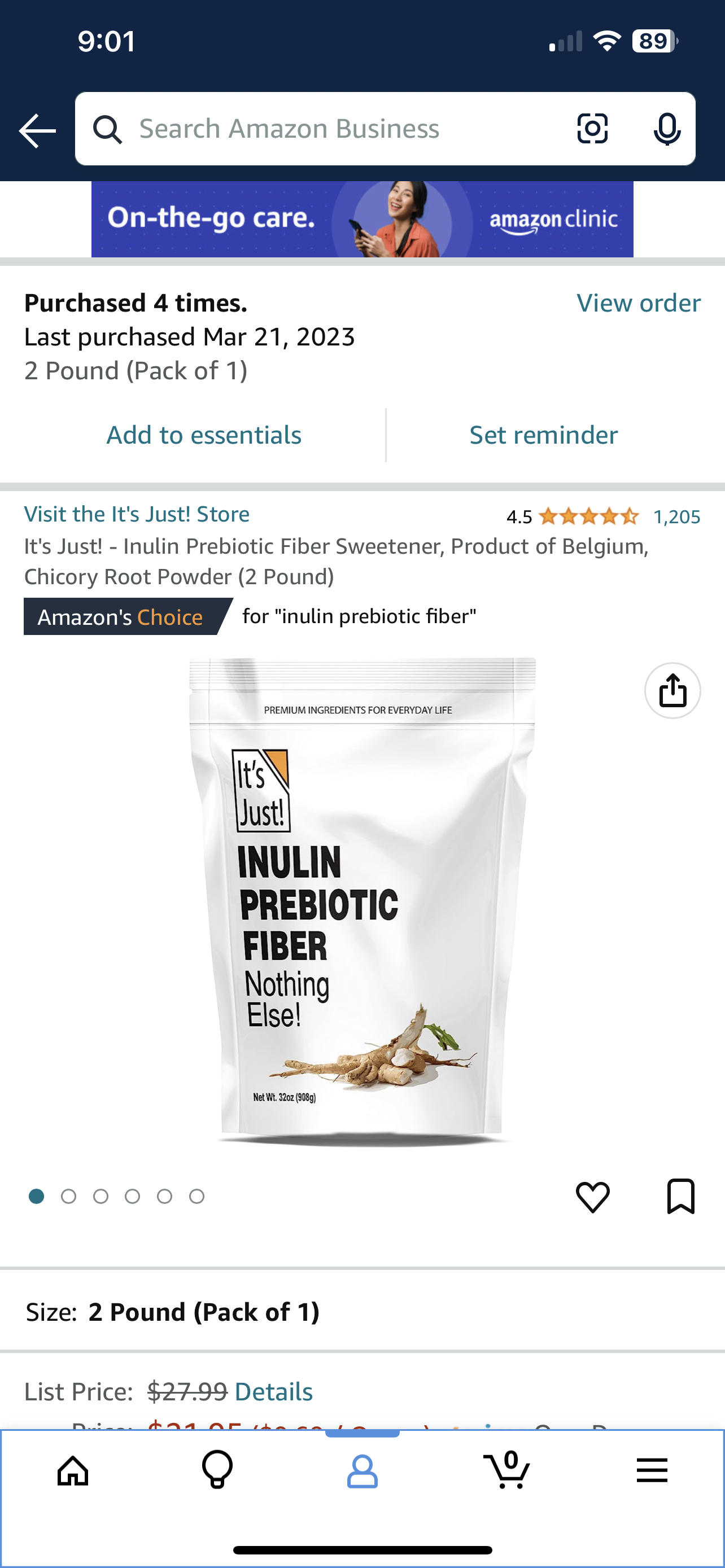Open the lightbulb inspiration tab

pos(217,1470)
